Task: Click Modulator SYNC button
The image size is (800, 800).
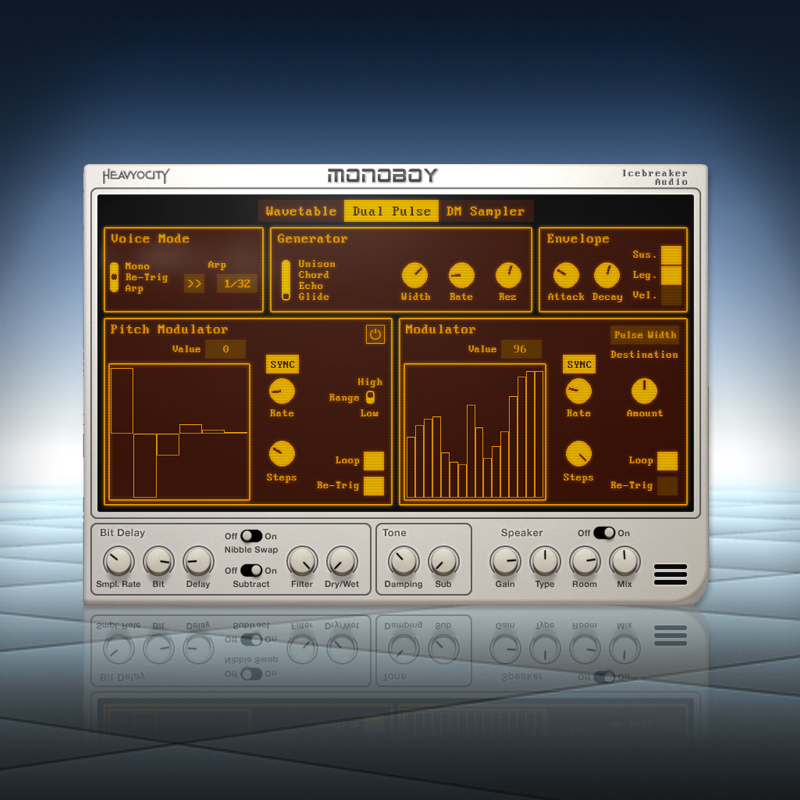Action: click(x=579, y=364)
